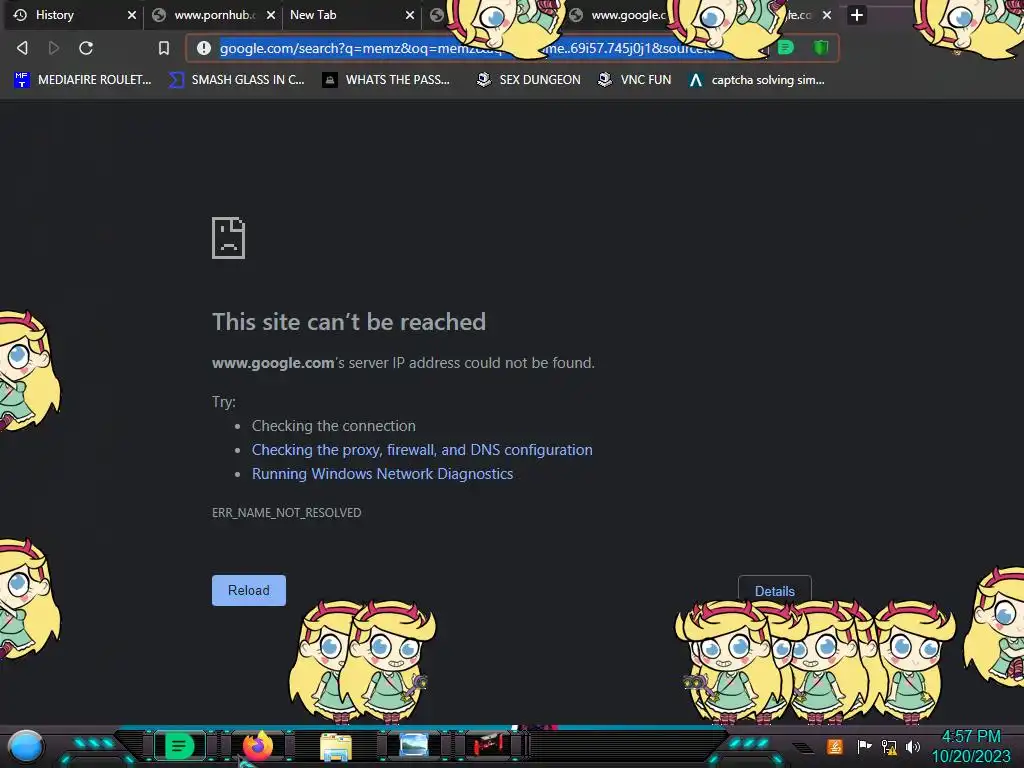Close the New Tab tab
The height and width of the screenshot is (768, 1024).
[410, 14]
